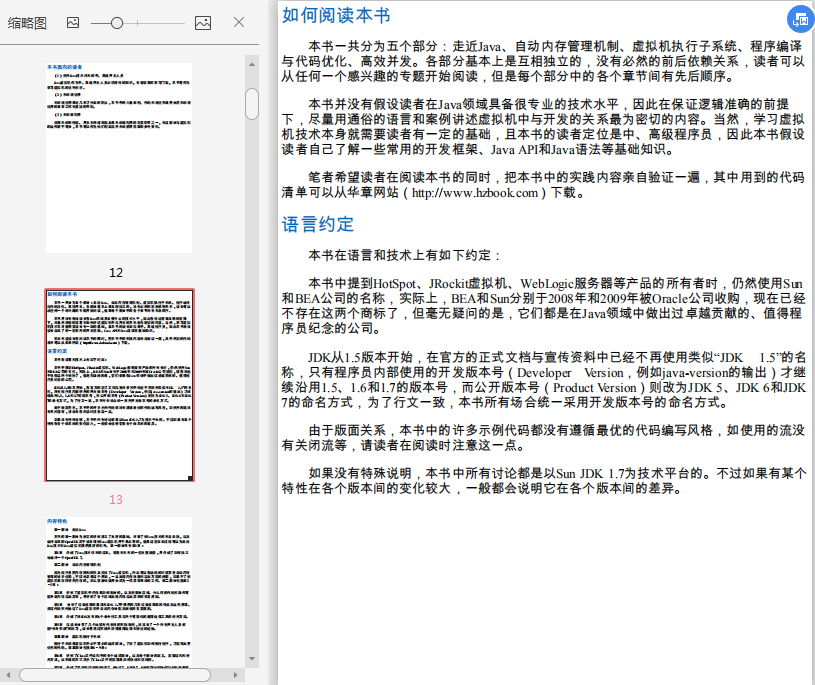Click the page number label 12
815x685 pixels.
pyautogui.click(x=116, y=272)
